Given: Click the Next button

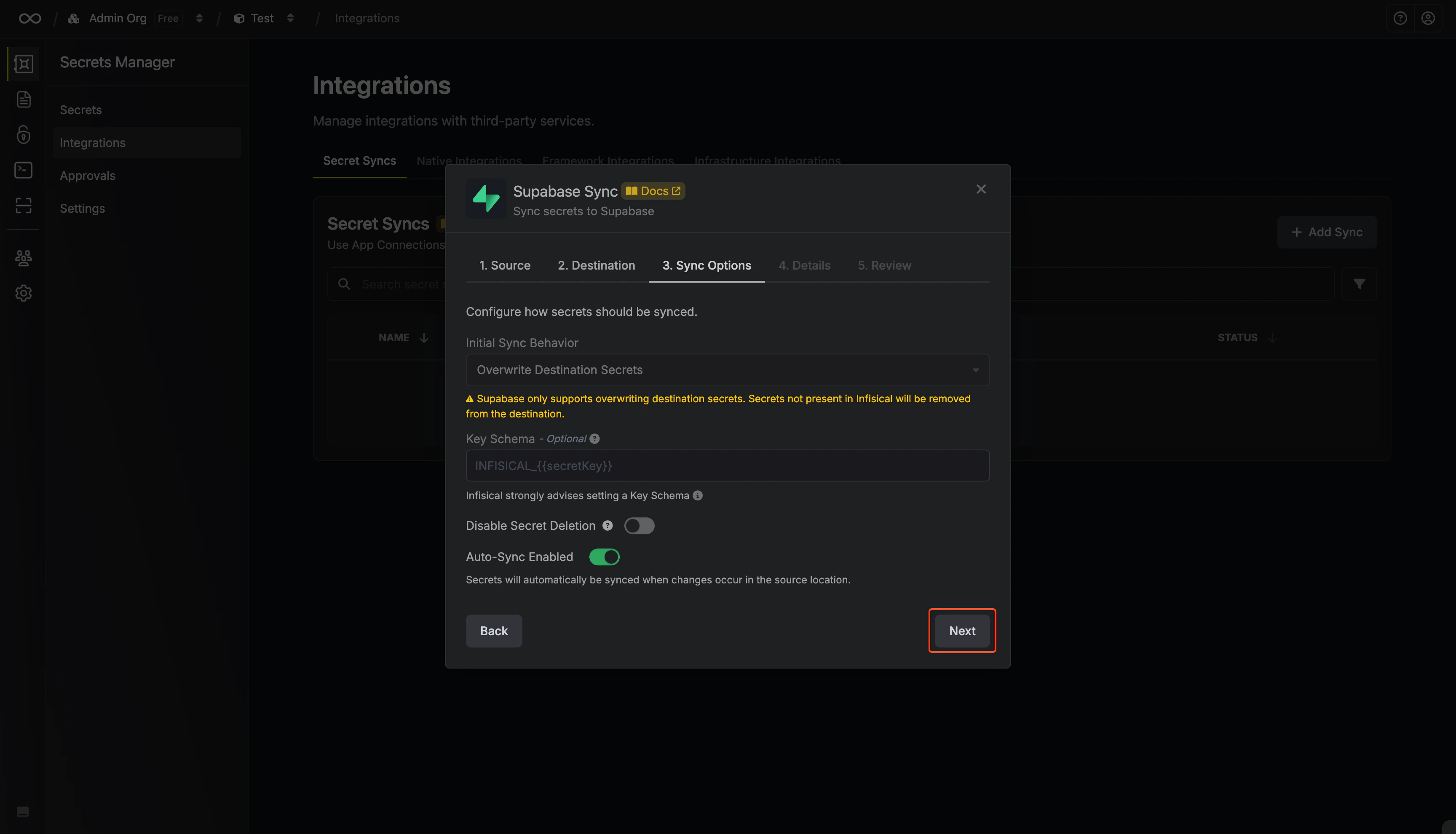Looking at the screenshot, I should point(962,631).
